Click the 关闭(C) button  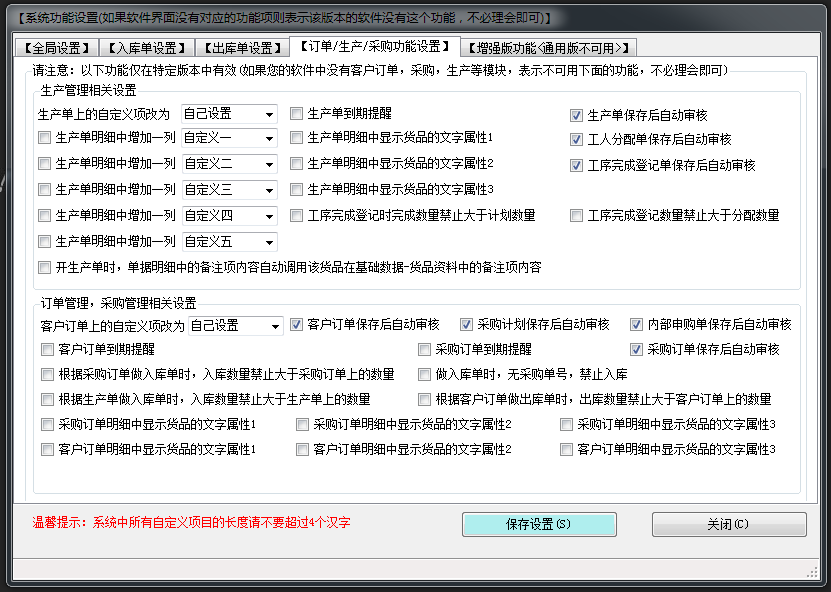click(728, 524)
